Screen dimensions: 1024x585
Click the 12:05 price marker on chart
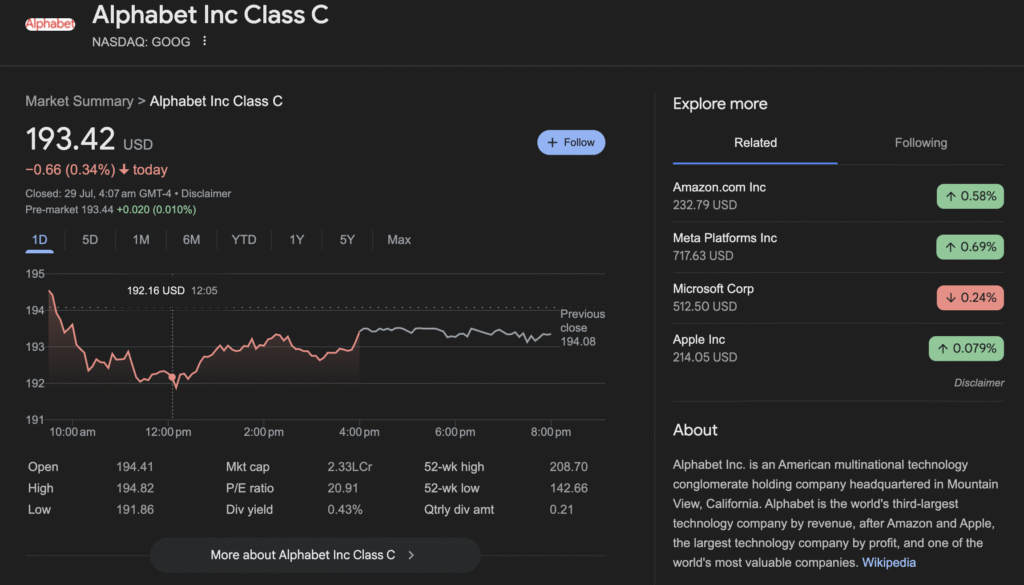[173, 377]
